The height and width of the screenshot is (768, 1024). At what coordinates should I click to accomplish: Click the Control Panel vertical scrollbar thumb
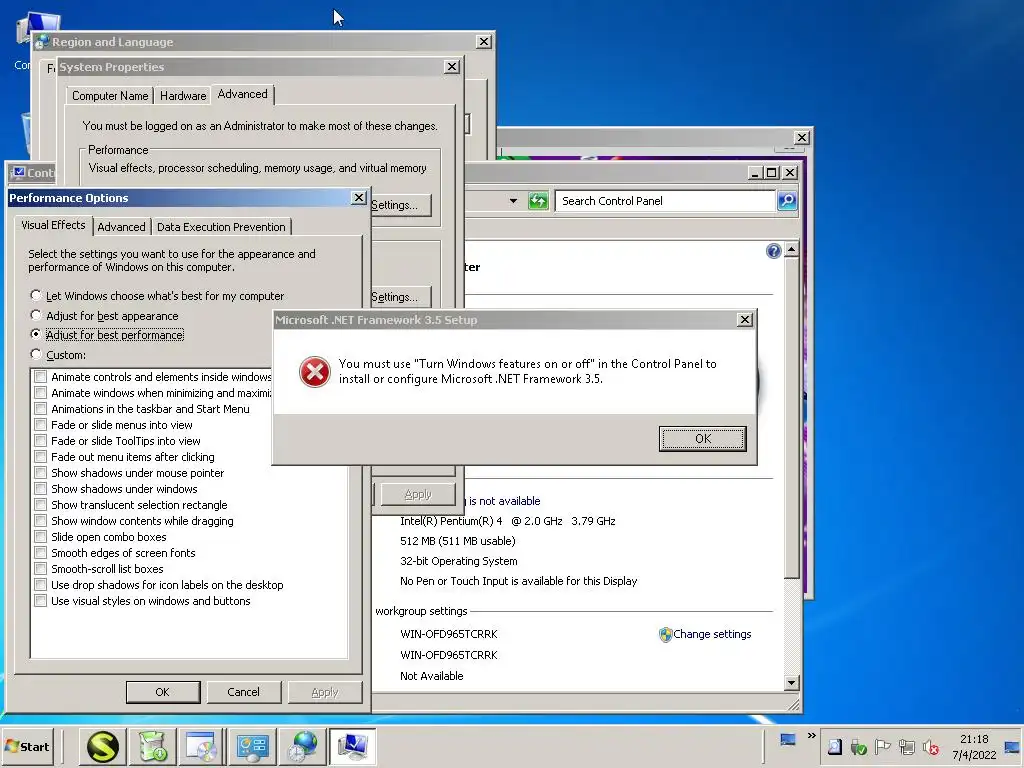pyautogui.click(x=792, y=418)
